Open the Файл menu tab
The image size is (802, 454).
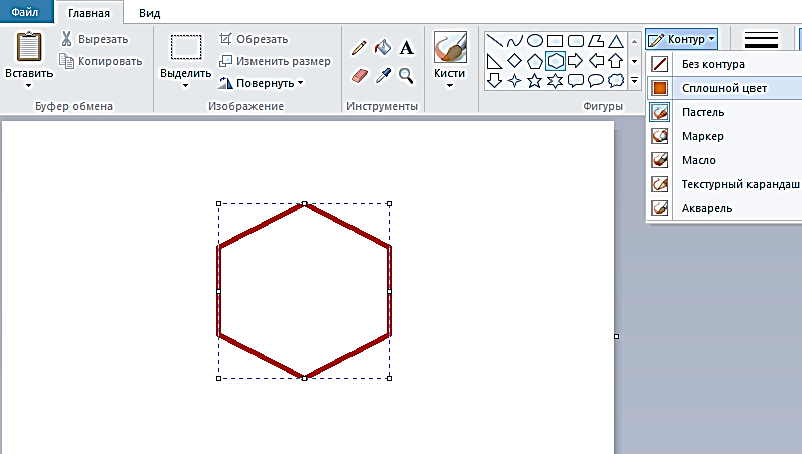click(25, 12)
